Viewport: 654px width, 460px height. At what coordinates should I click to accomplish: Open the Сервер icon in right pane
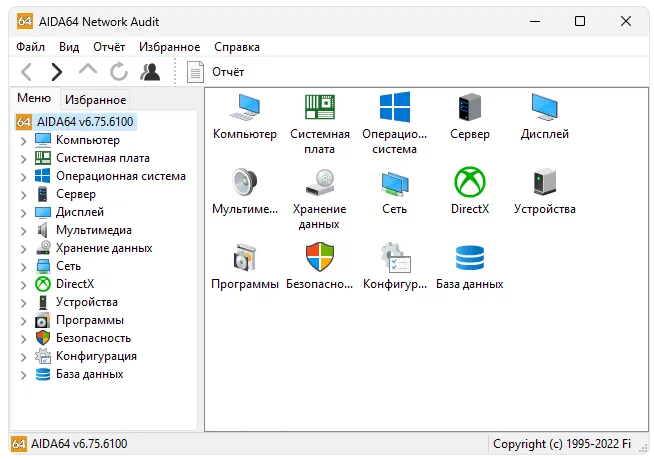pyautogui.click(x=470, y=107)
